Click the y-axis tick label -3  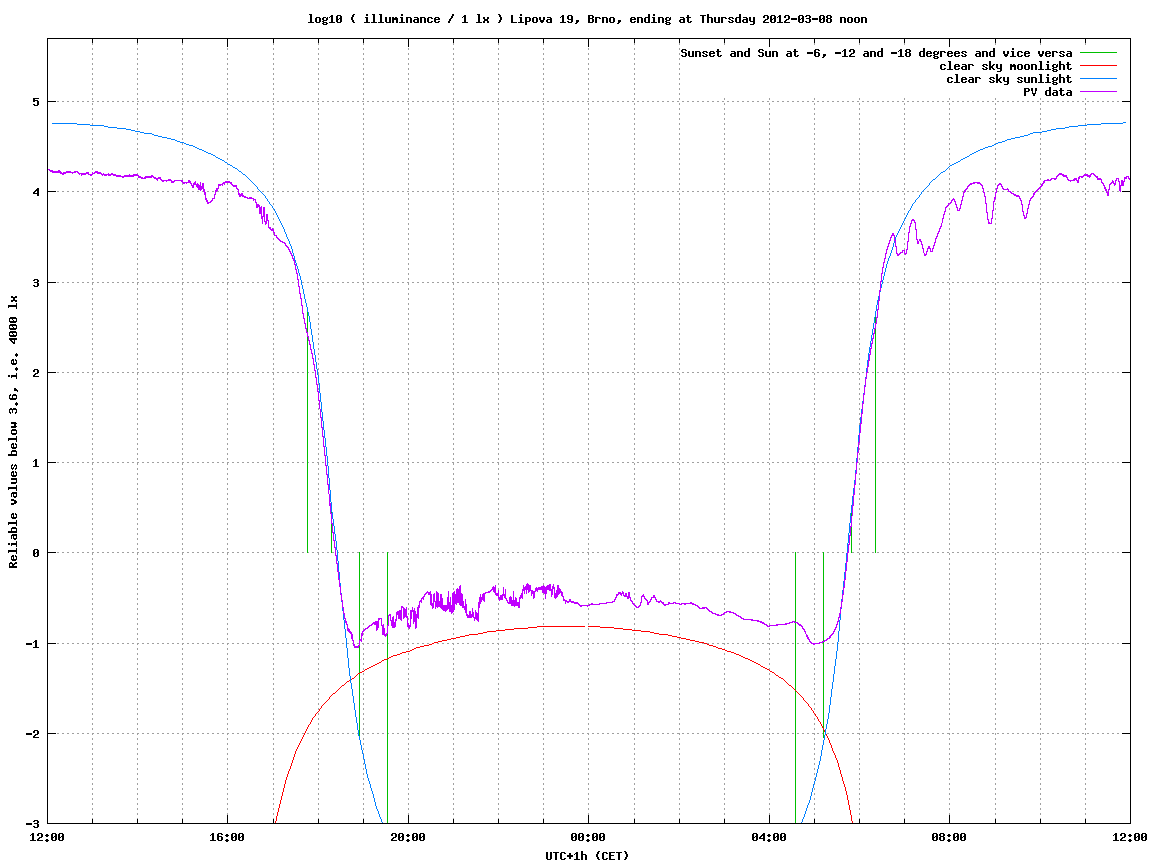[x=32, y=823]
